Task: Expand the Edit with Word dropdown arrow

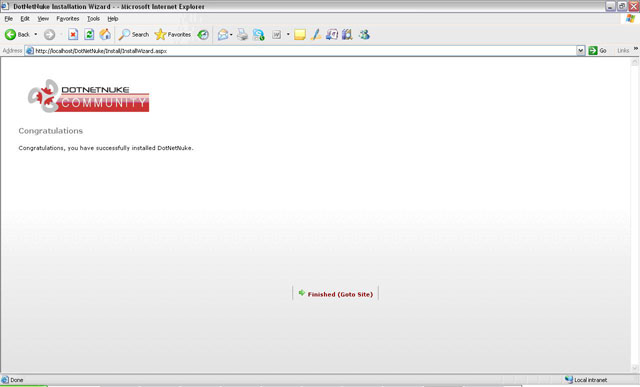Action: (288, 35)
